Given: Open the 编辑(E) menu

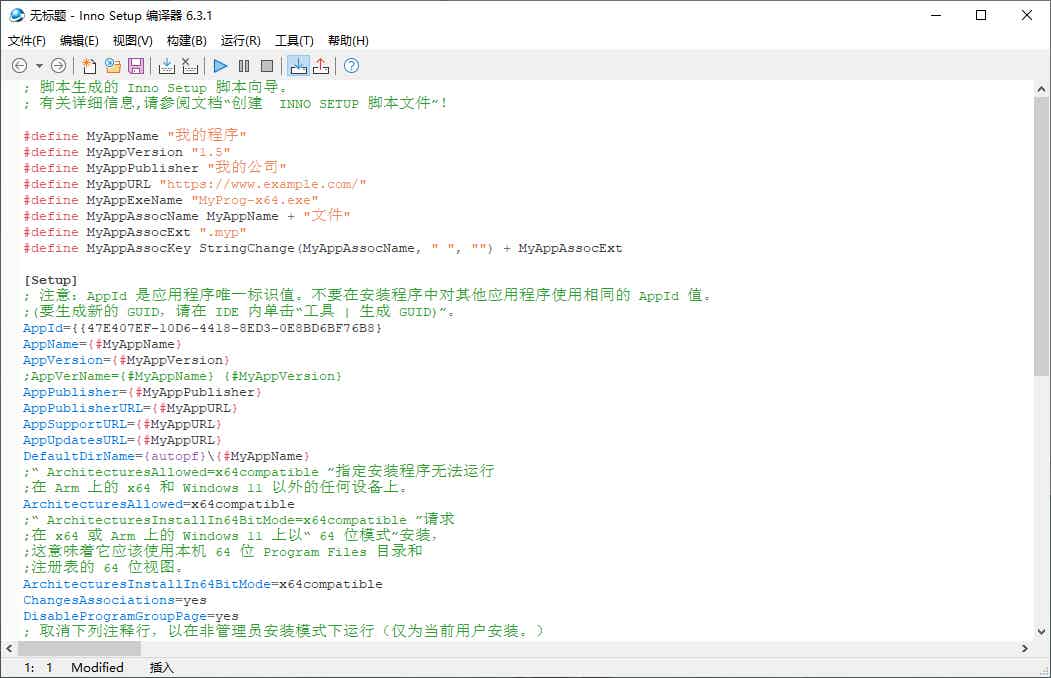Looking at the screenshot, I should tap(79, 41).
